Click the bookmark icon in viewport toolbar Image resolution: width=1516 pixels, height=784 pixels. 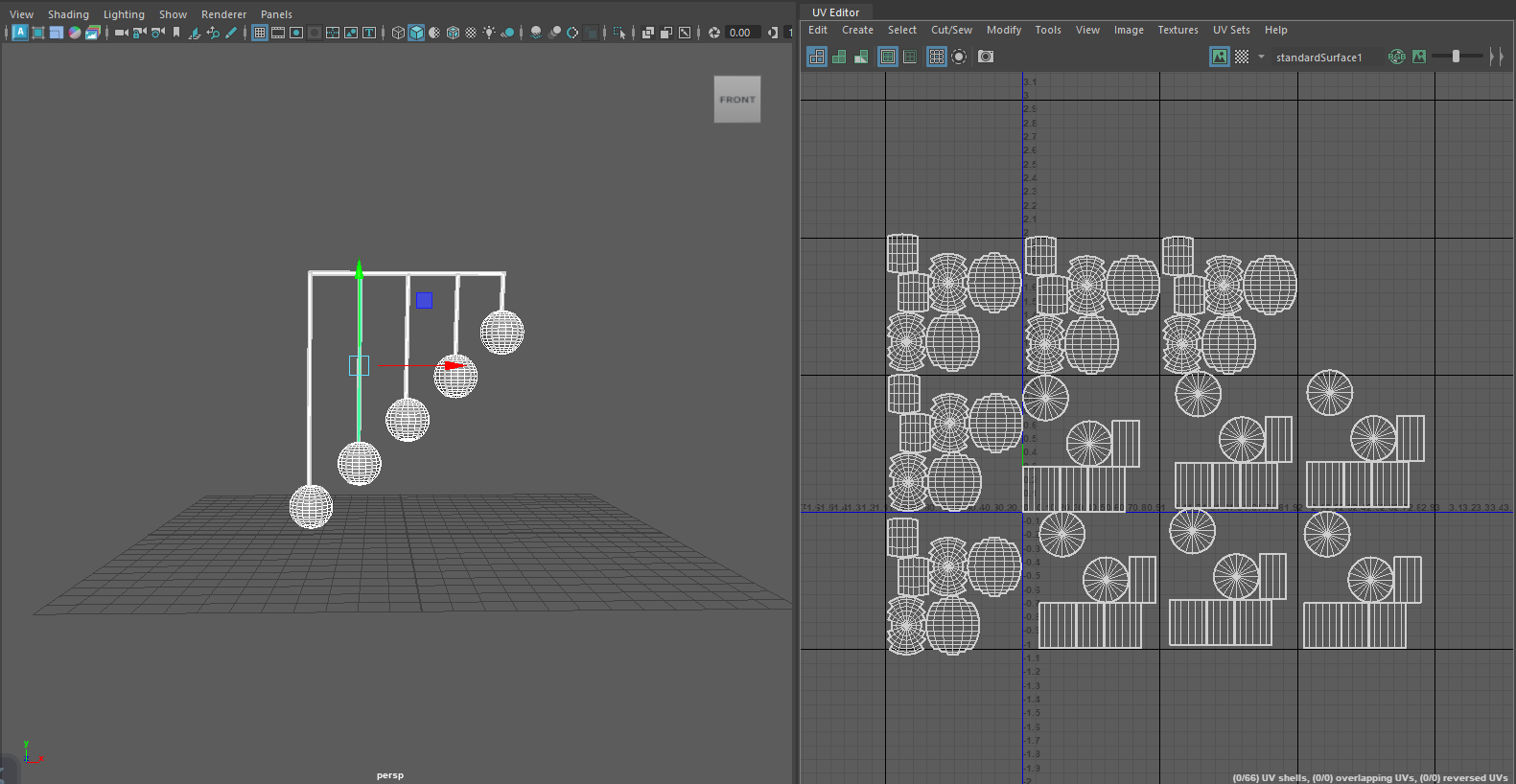coord(176,33)
